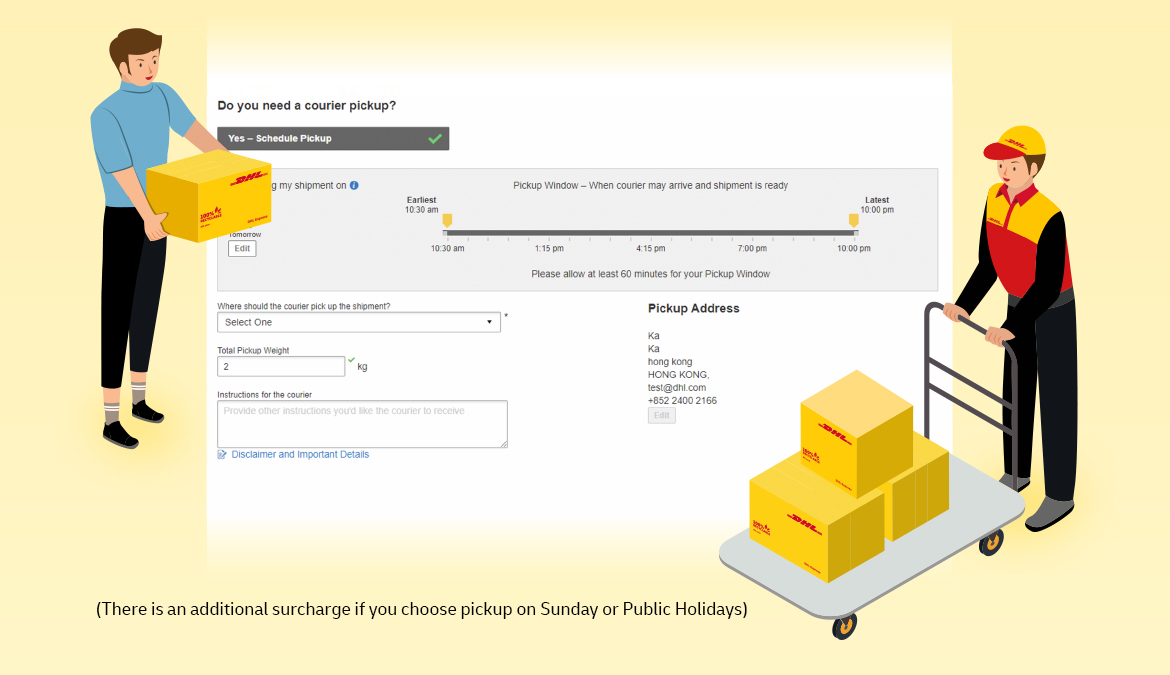Click the top DHL box on the trolley

click(x=857, y=433)
